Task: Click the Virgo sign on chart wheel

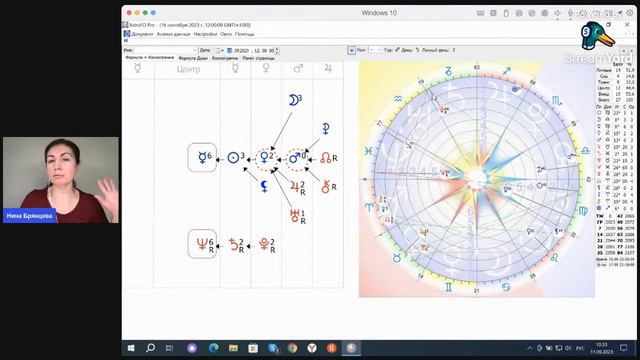Action: pos(584,211)
